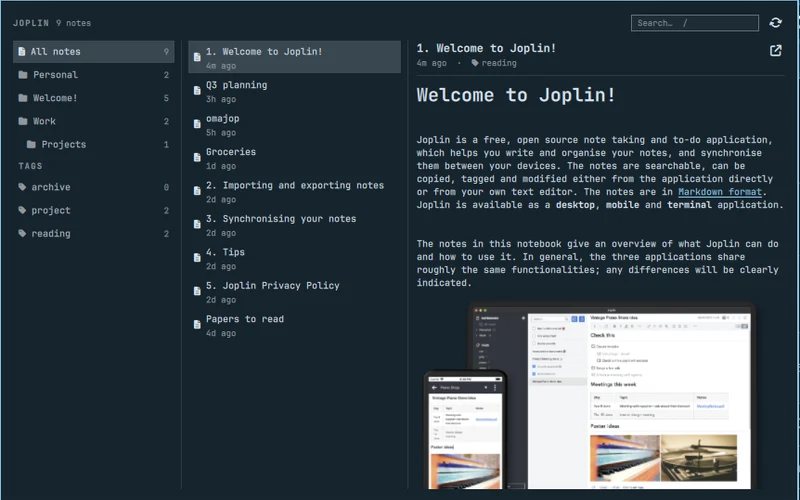This screenshot has width=800, height=500.
Task: Click the 9 notes count label
Action: point(73,23)
